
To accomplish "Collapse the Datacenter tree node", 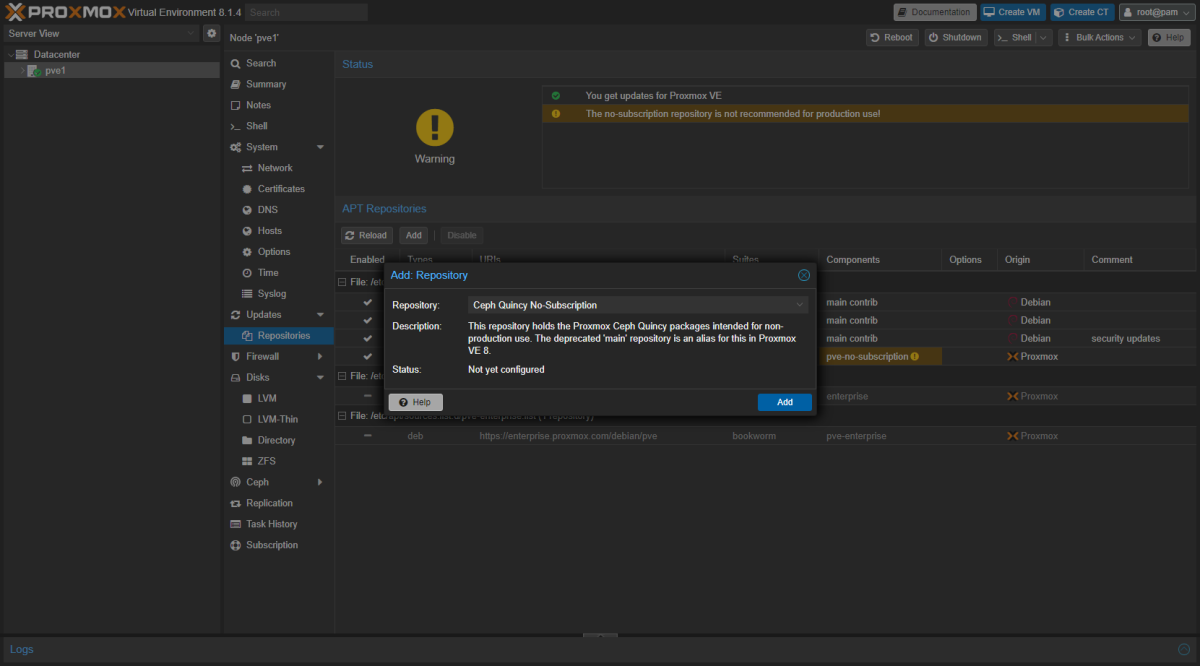I will tap(10, 54).
